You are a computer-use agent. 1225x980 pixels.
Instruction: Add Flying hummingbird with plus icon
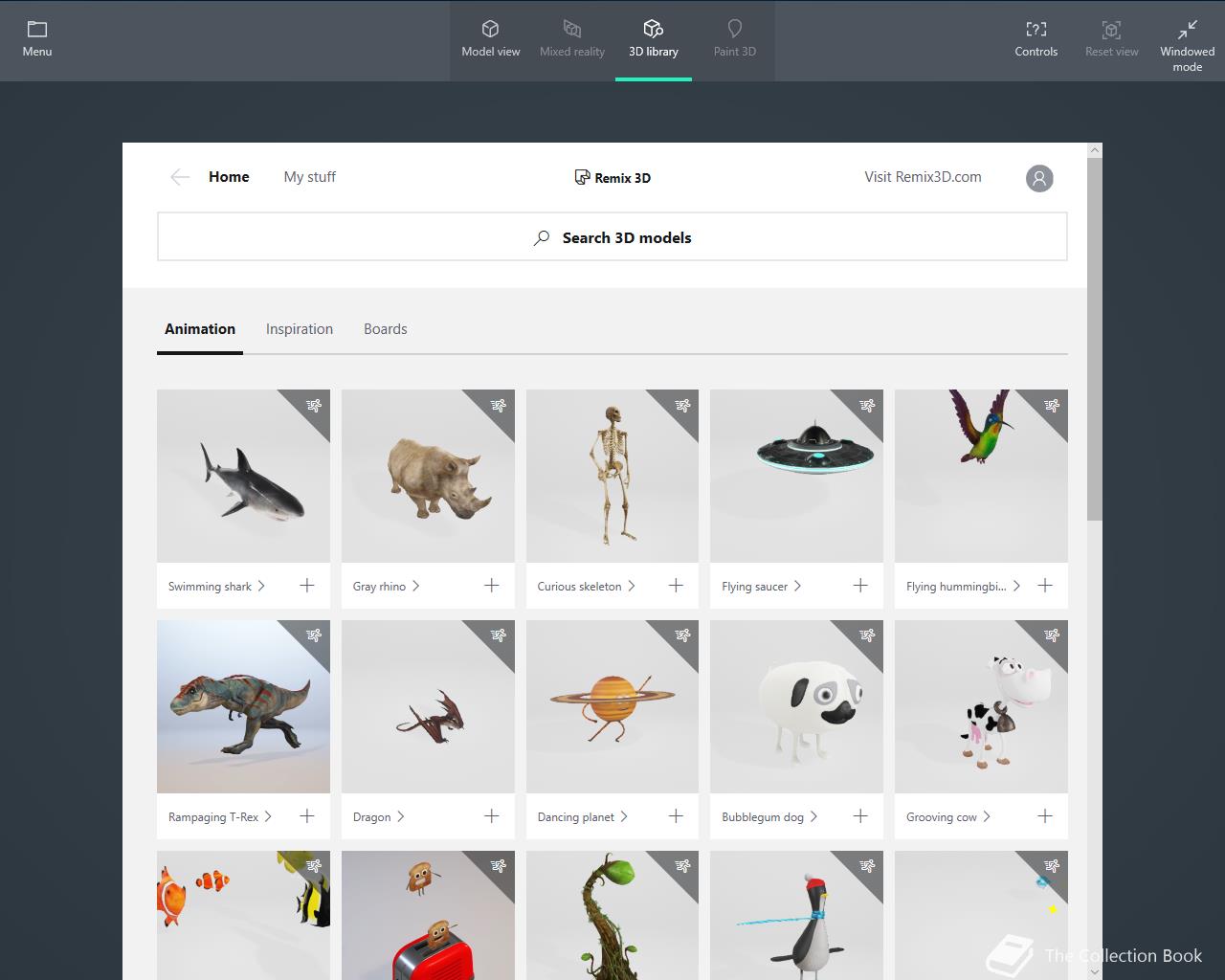(1045, 586)
